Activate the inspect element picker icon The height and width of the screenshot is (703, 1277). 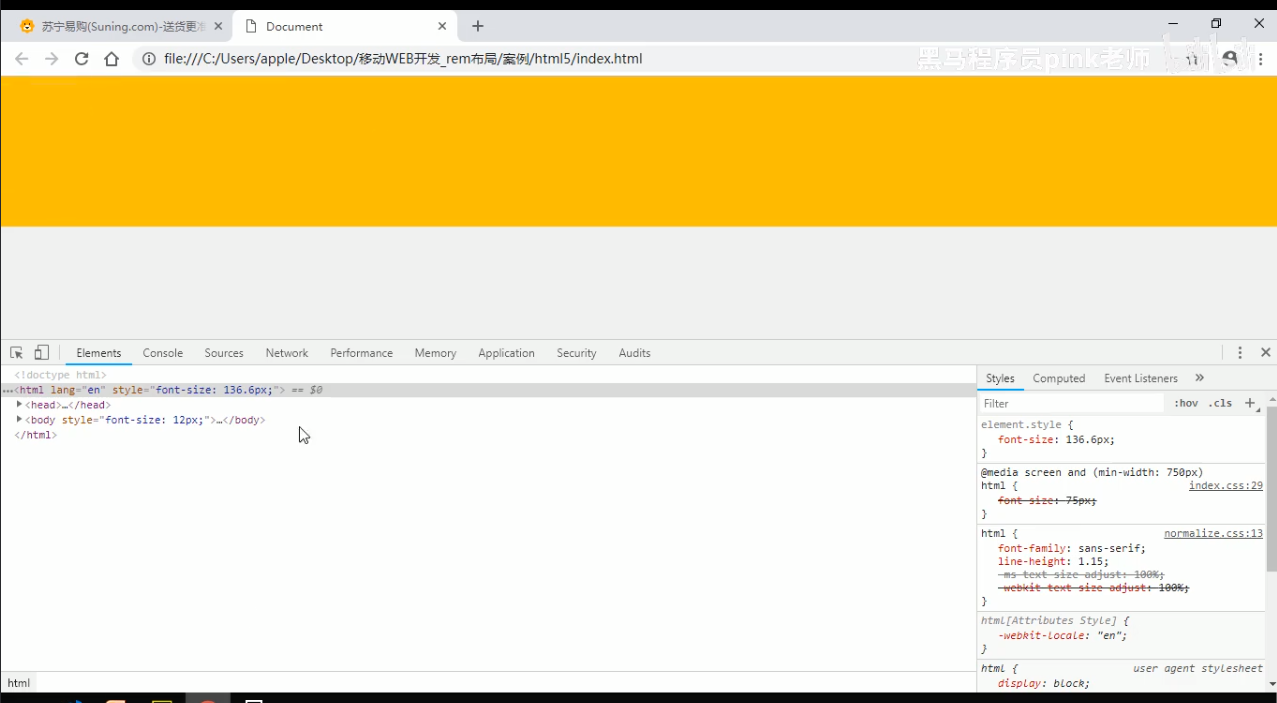pos(16,353)
